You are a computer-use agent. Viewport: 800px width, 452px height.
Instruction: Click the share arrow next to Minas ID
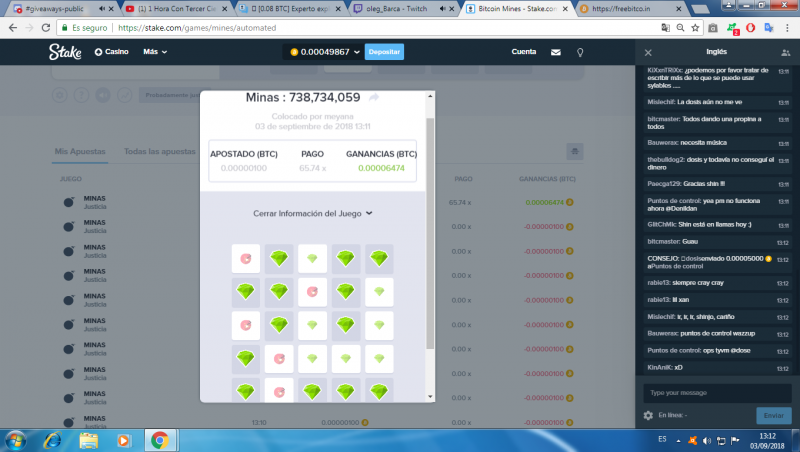point(374,97)
